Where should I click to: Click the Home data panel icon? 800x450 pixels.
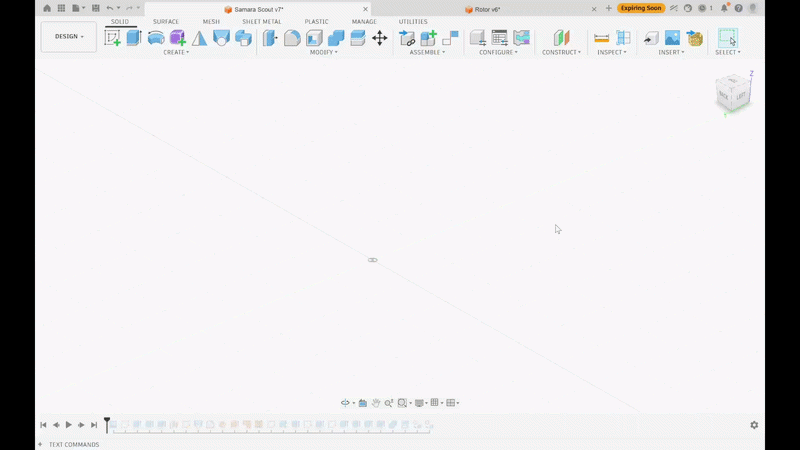(x=47, y=8)
